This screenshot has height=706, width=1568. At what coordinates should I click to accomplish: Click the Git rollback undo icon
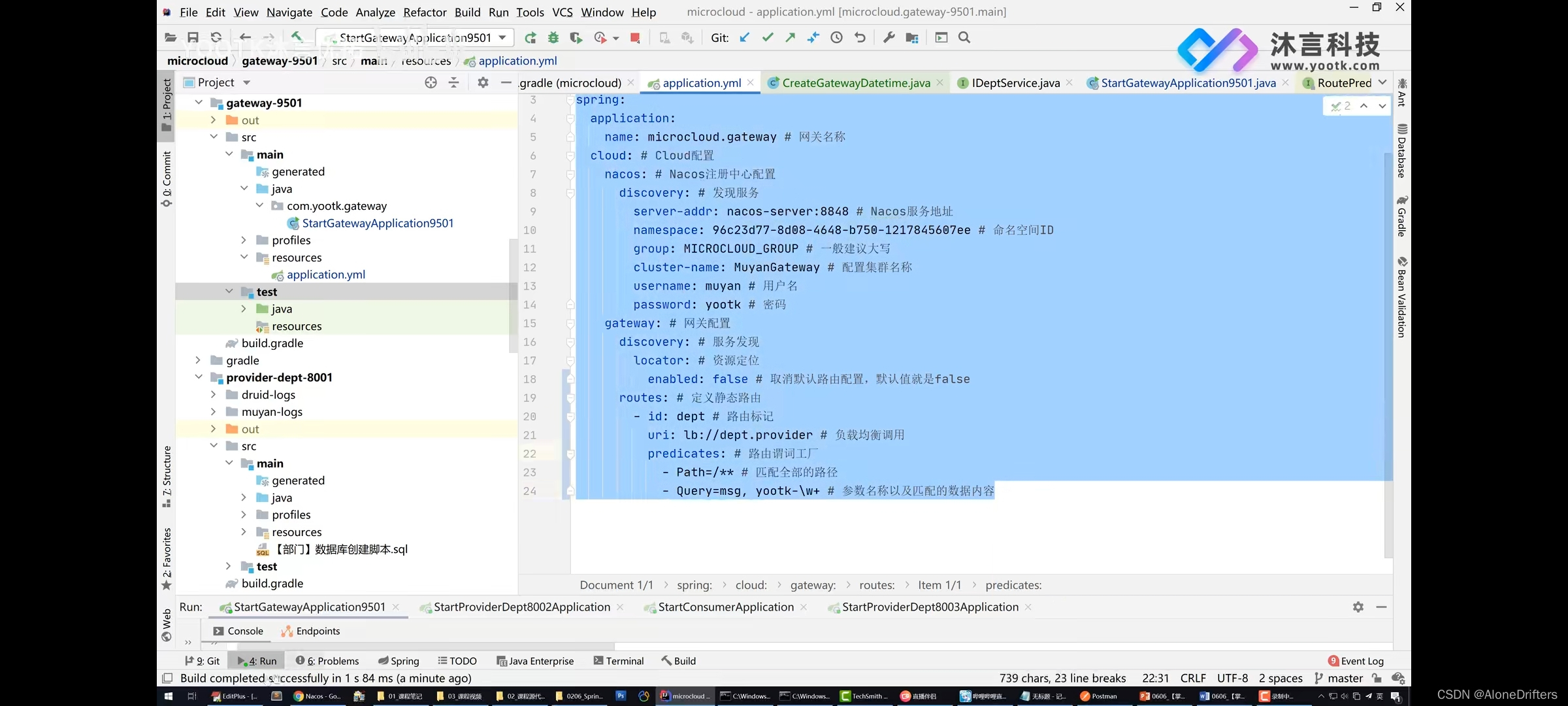[860, 38]
